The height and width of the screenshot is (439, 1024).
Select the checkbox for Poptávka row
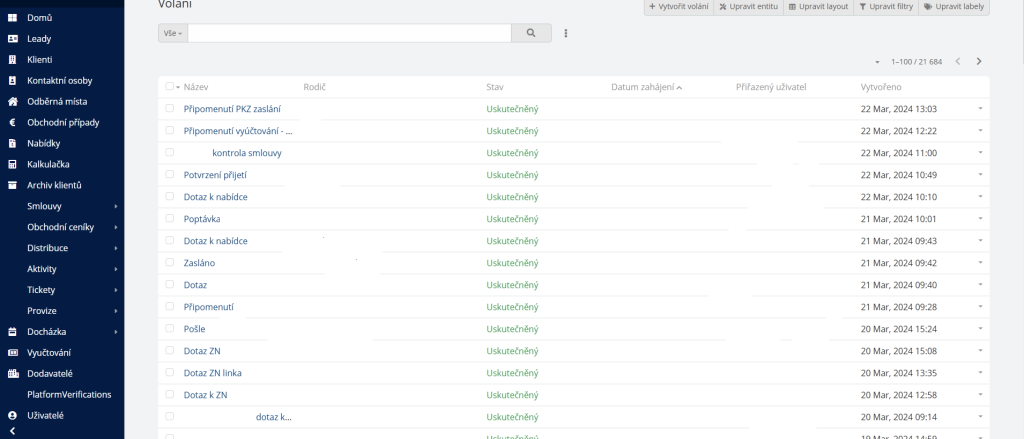pos(170,218)
